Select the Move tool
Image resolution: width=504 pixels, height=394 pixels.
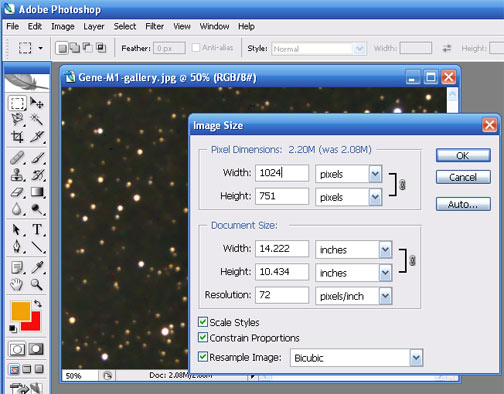[37, 103]
